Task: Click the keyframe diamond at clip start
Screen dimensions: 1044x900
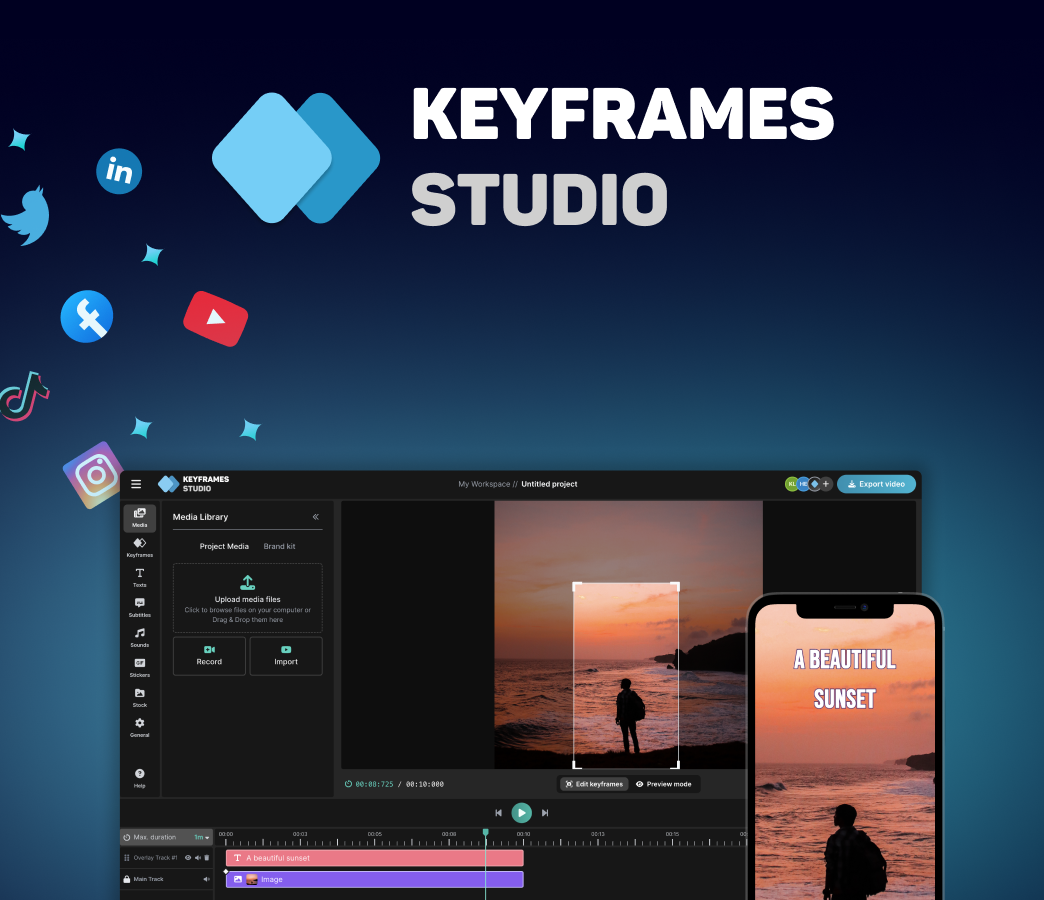Action: click(x=226, y=871)
